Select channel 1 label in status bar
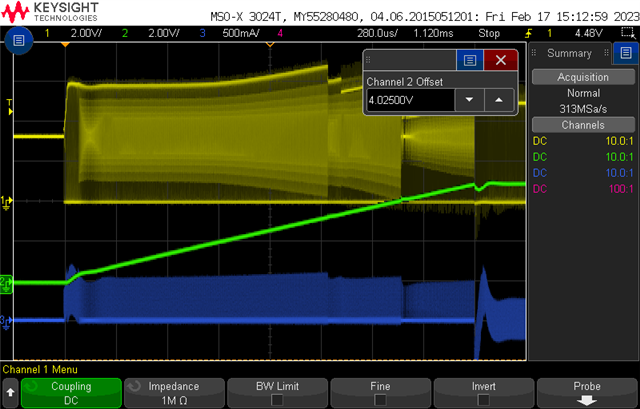This screenshot has height=409, width=640. (x=47, y=33)
